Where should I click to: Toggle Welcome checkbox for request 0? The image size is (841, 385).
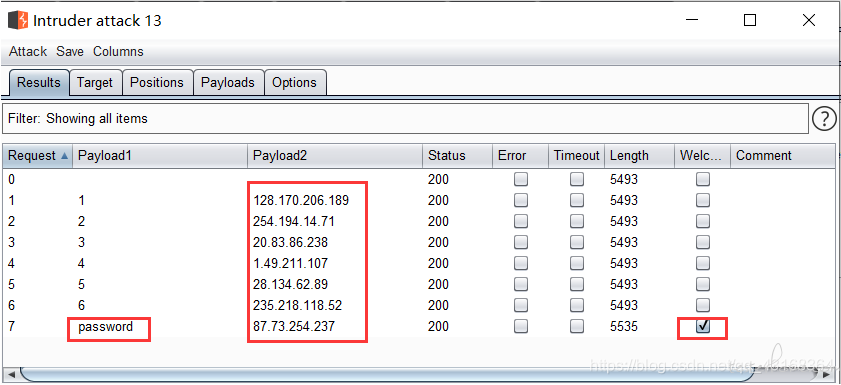coord(703,180)
